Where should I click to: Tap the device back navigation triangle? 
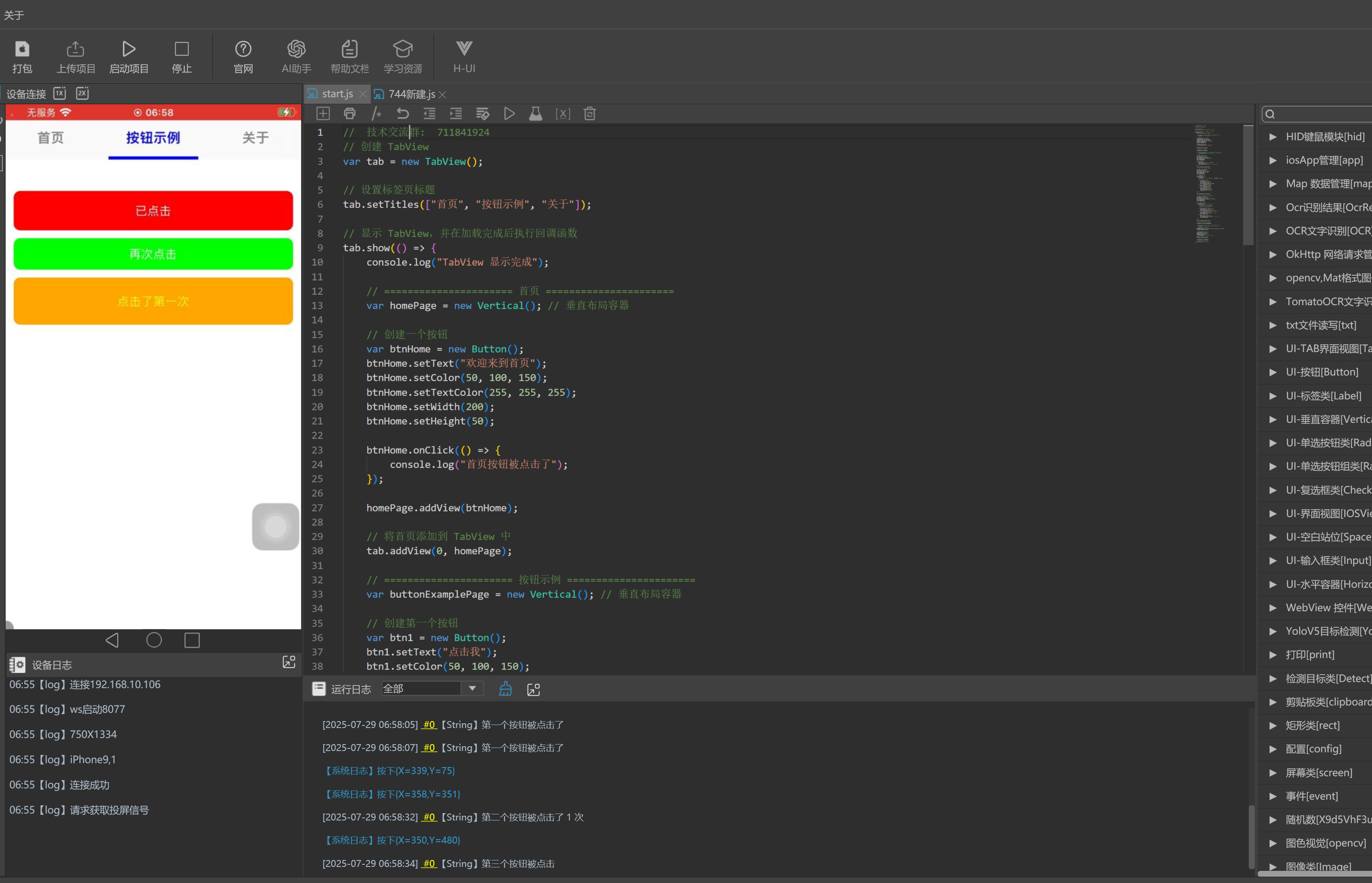tap(112, 640)
